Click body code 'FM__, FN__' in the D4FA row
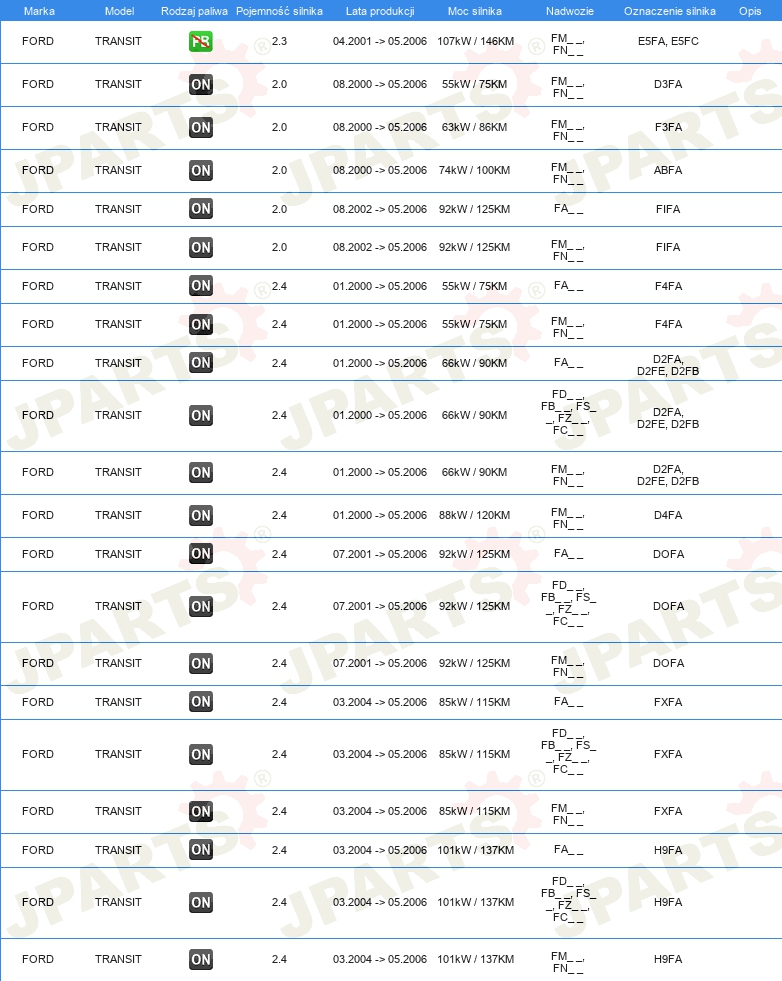Screen dimensions: 782x981 (x=568, y=518)
